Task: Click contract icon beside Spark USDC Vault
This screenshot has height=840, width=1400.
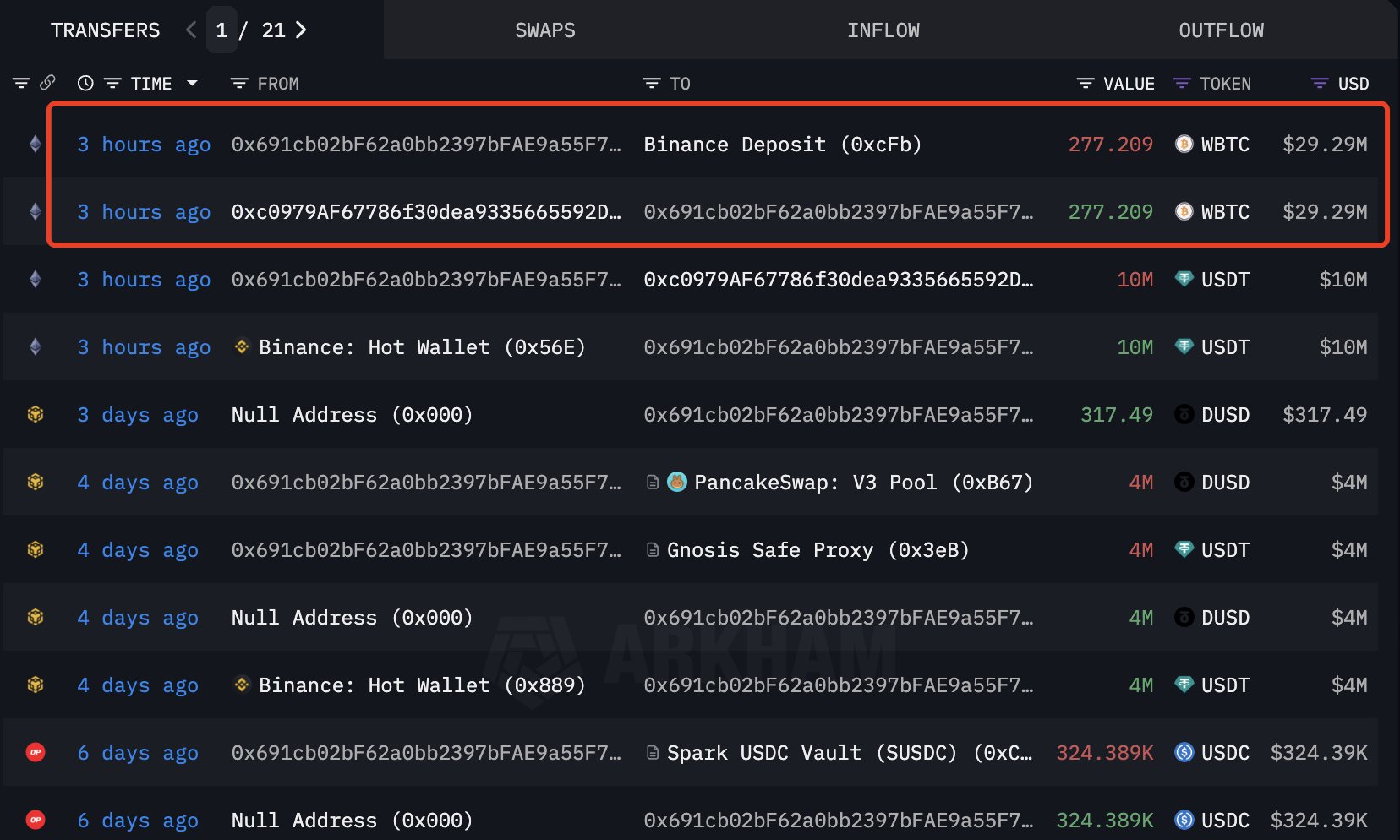Action: (653, 753)
